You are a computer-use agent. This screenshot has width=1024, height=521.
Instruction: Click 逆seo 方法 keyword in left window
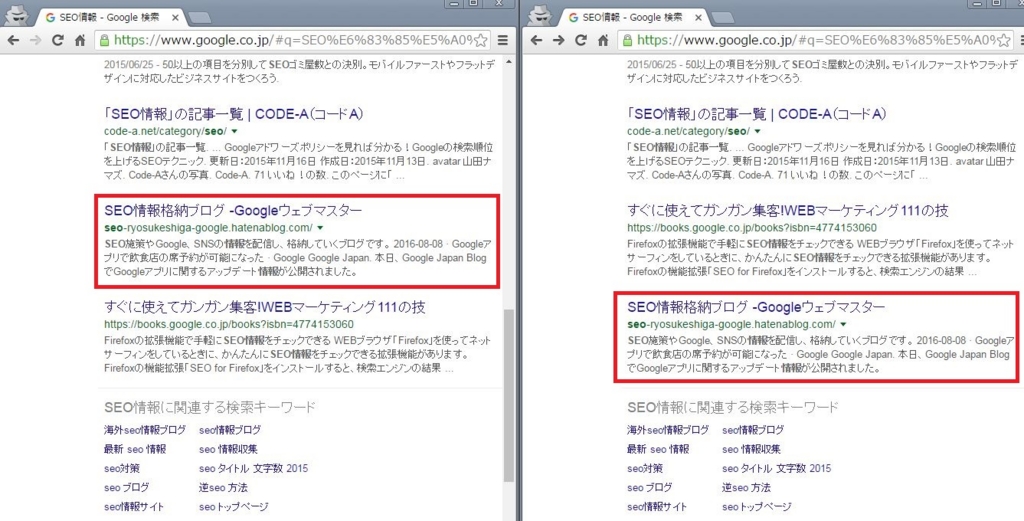pos(223,488)
